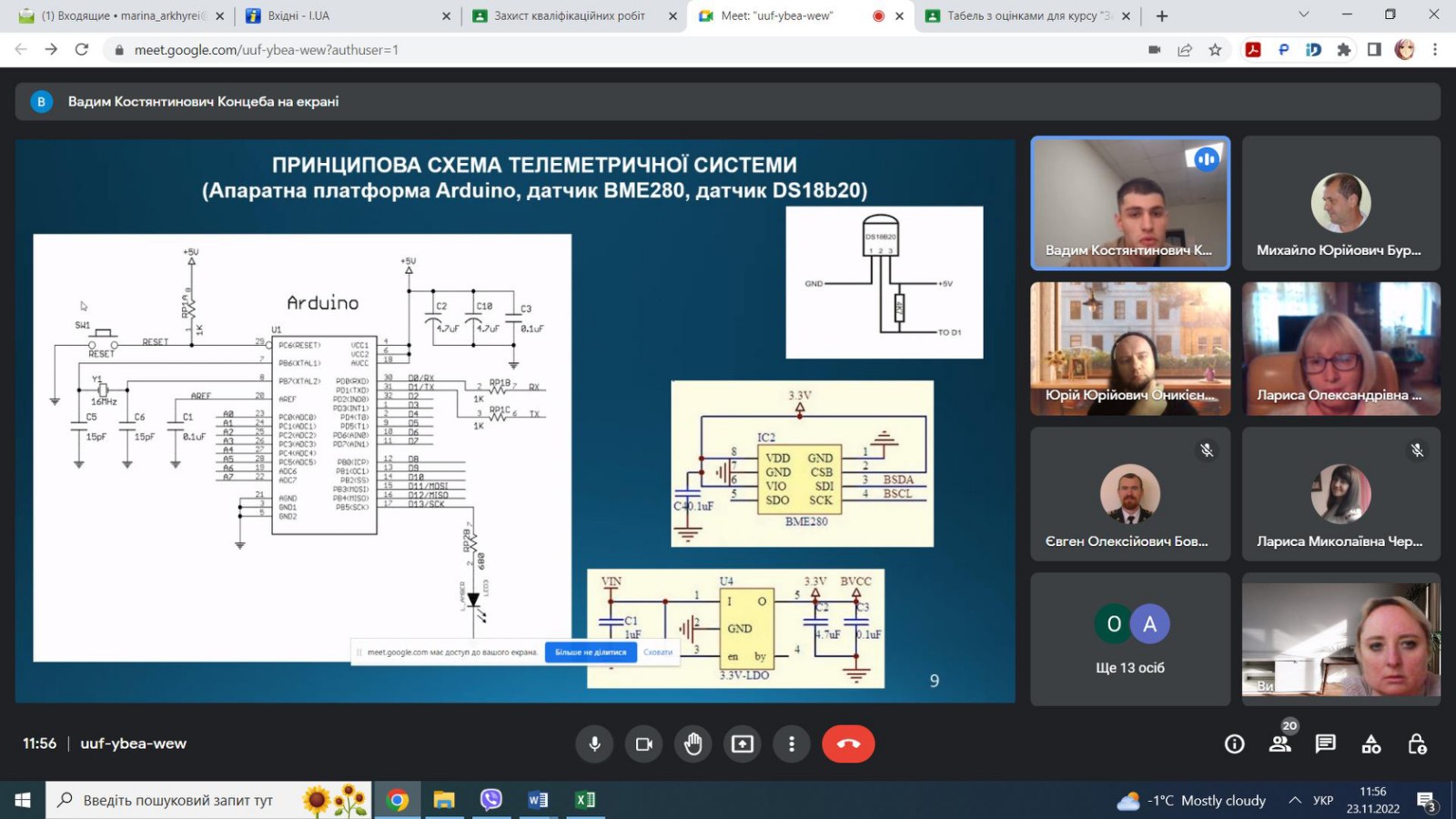Screen dimensions: 1456x819
Task: Open more options three-dot menu in Meet
Action: (792, 743)
